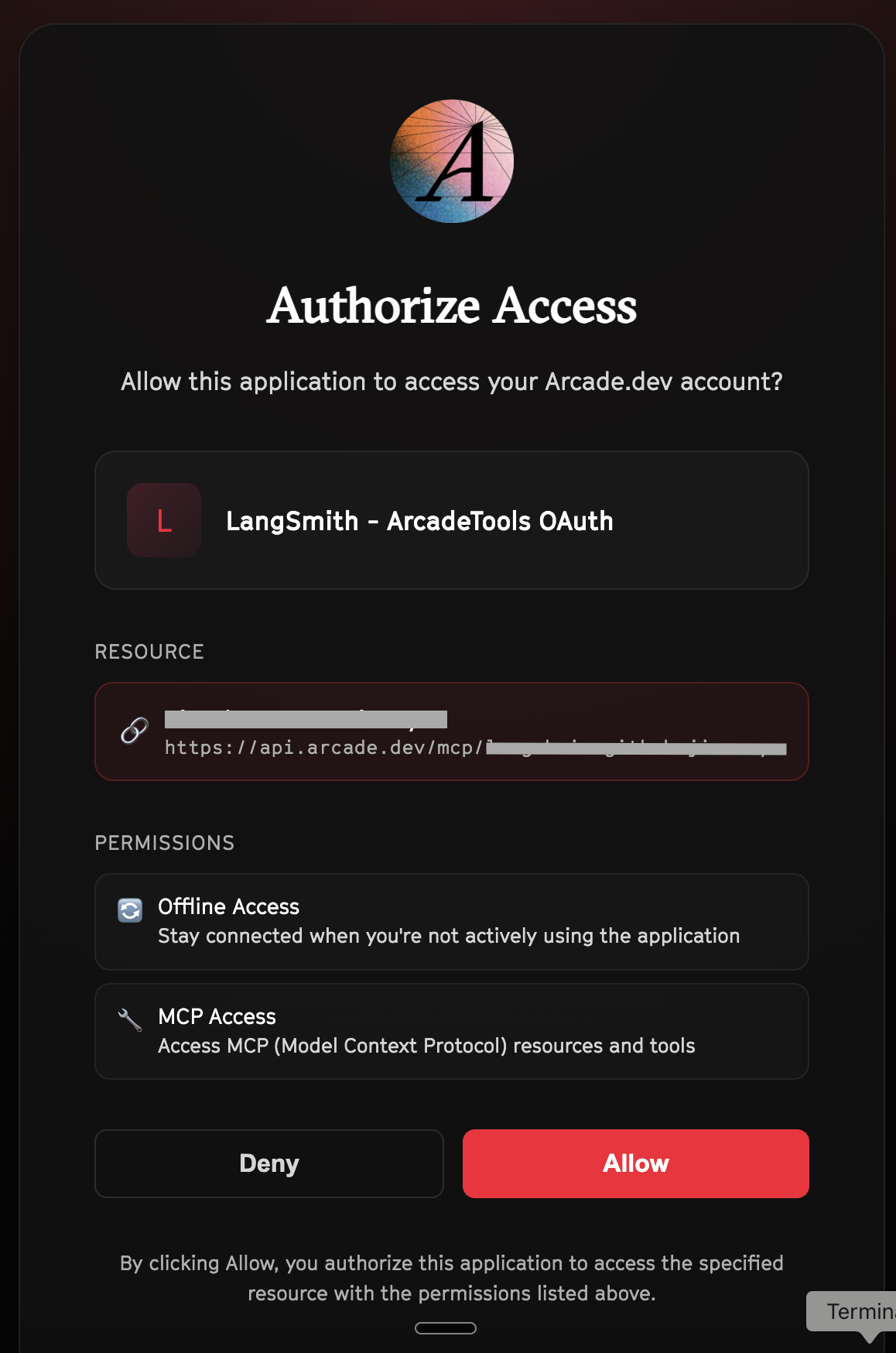The image size is (896, 1353).
Task: Select the LangSmith - ArcadeTools OAuth card
Action: (x=451, y=520)
